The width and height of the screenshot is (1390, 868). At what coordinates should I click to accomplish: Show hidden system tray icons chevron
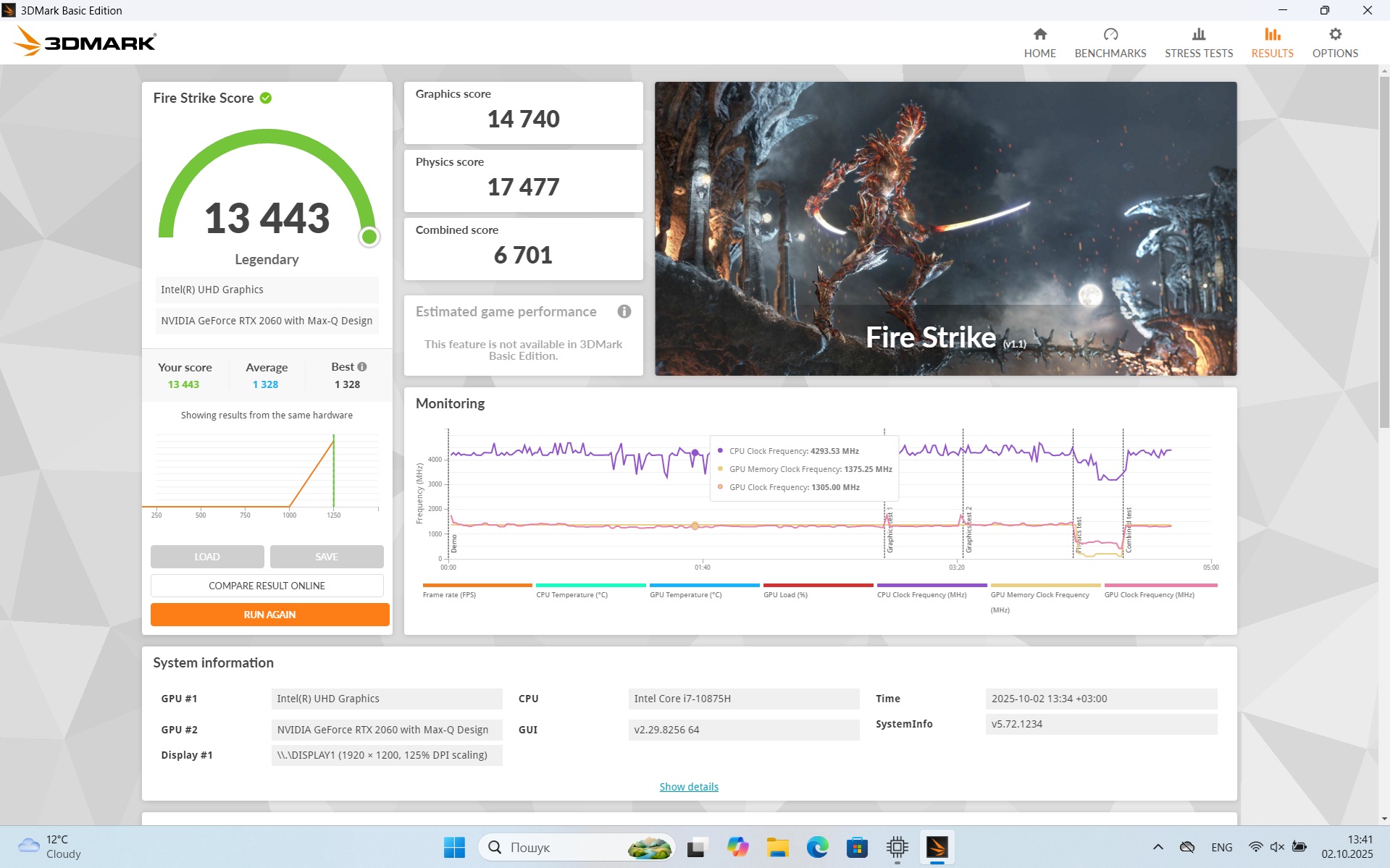[1157, 847]
